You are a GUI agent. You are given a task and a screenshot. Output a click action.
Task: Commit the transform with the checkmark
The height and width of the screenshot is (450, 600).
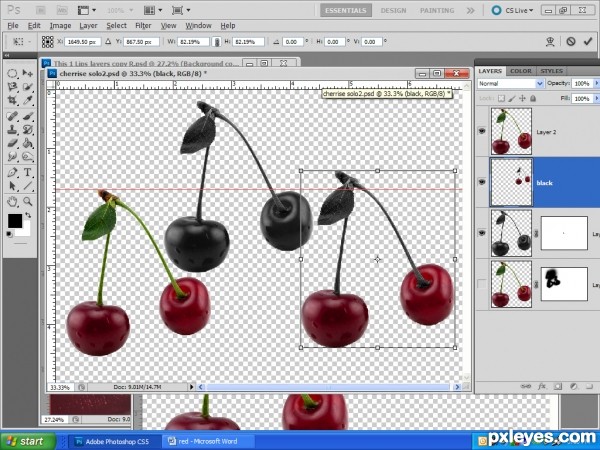click(588, 41)
